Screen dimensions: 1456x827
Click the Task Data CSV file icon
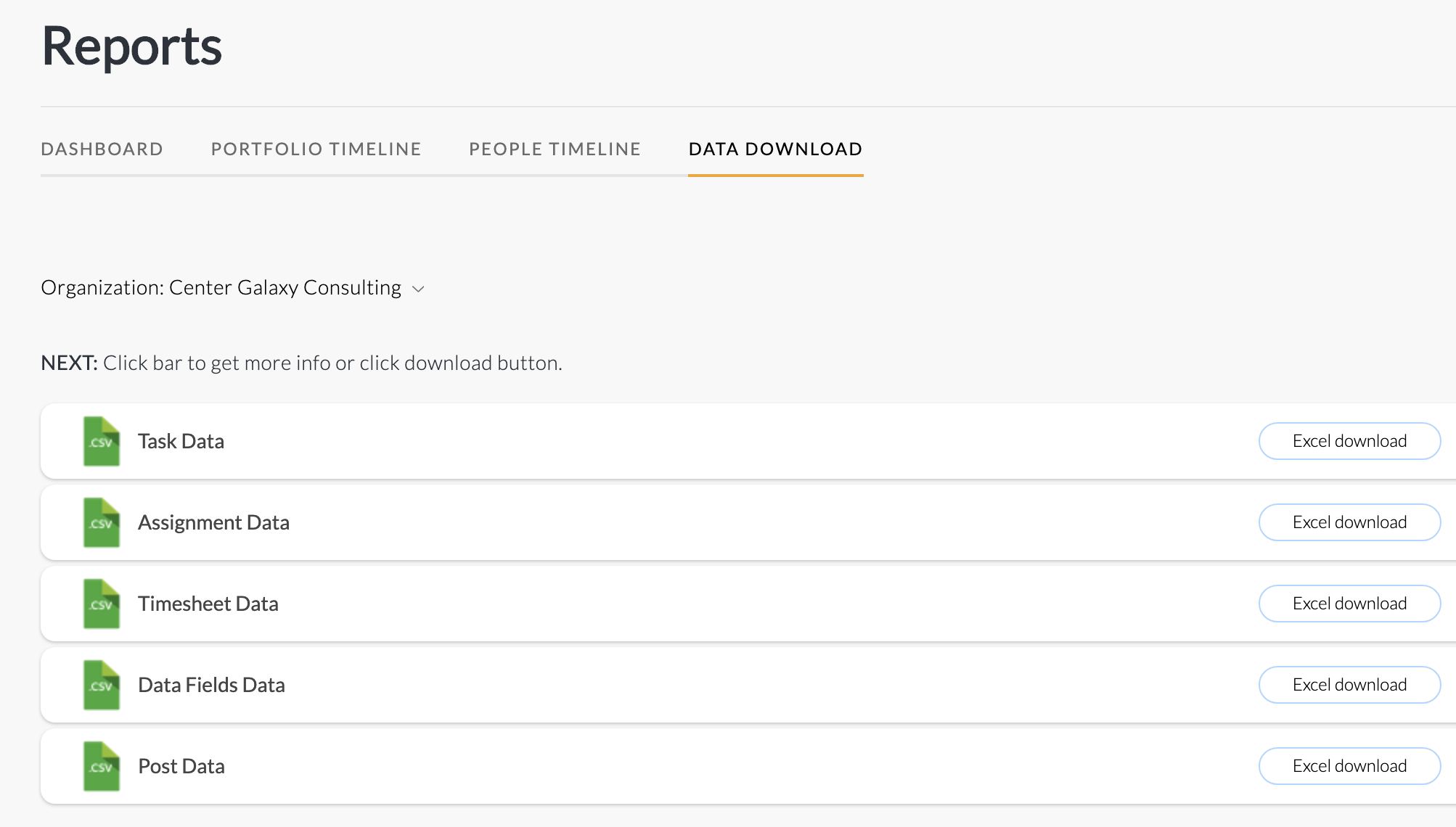(102, 441)
